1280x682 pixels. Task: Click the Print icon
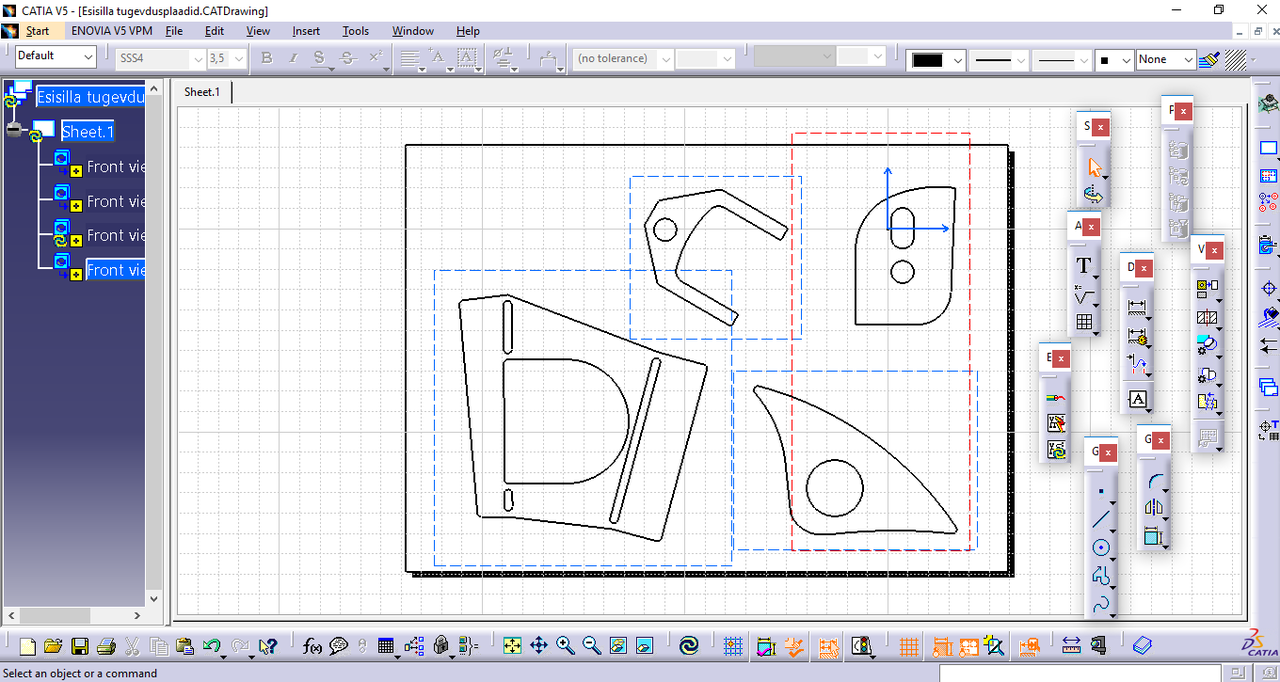[106, 646]
